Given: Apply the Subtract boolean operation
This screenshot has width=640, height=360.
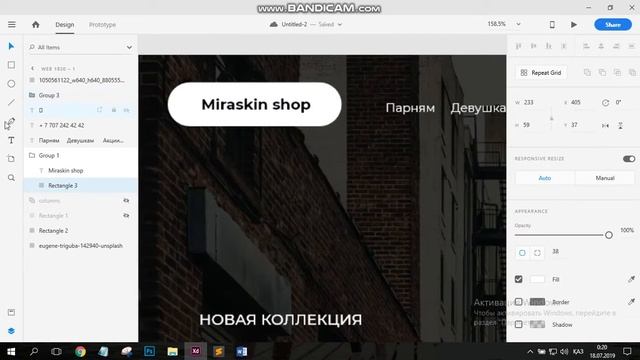Looking at the screenshot, I should (602, 73).
